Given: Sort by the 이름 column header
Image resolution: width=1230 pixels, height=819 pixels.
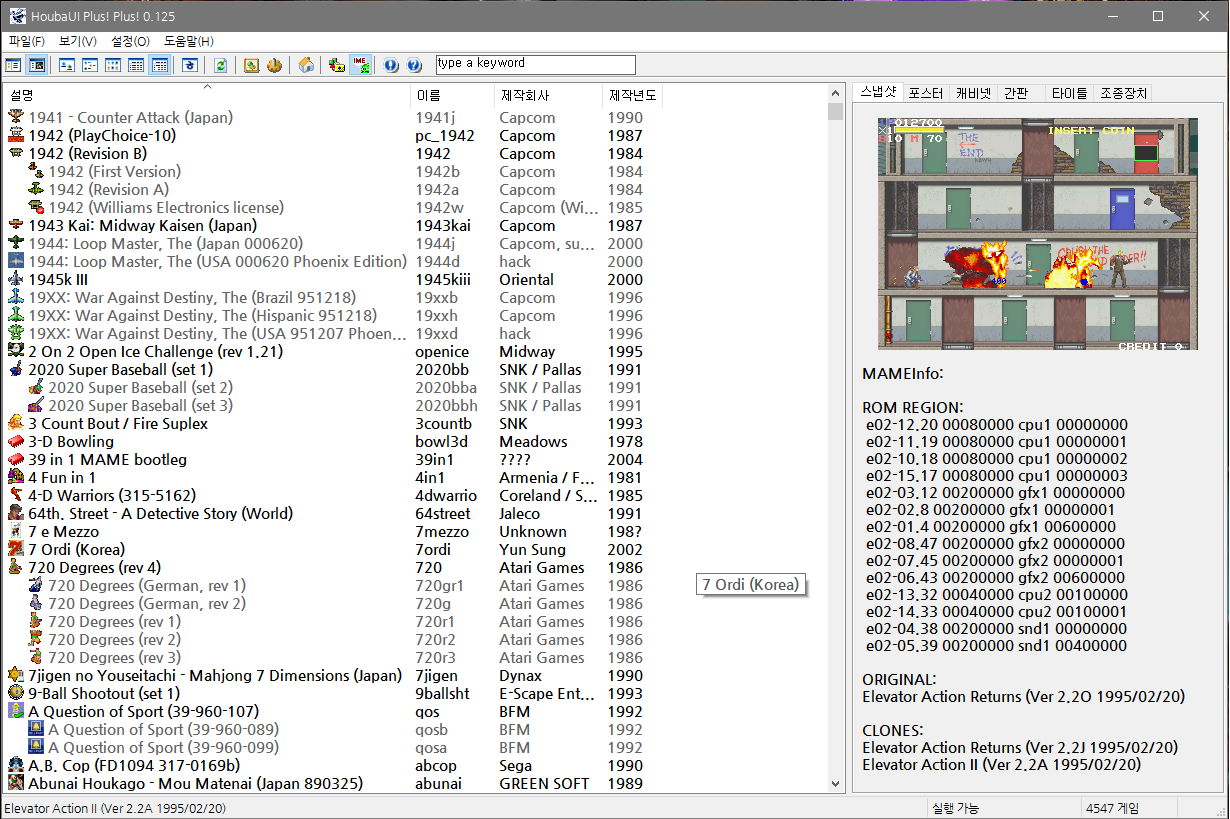Looking at the screenshot, I should (x=453, y=95).
